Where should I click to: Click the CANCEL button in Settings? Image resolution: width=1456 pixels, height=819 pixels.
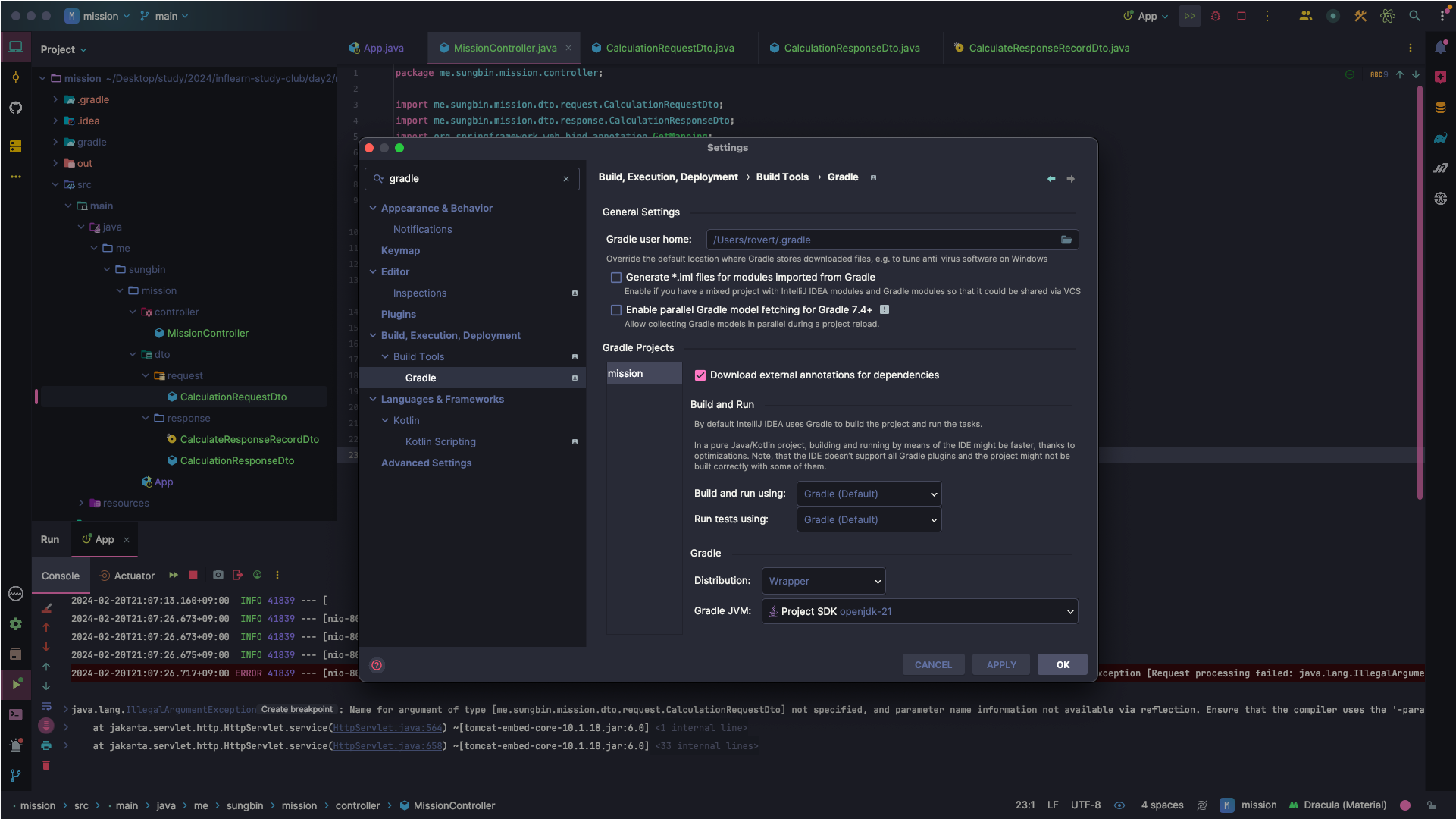point(933,665)
